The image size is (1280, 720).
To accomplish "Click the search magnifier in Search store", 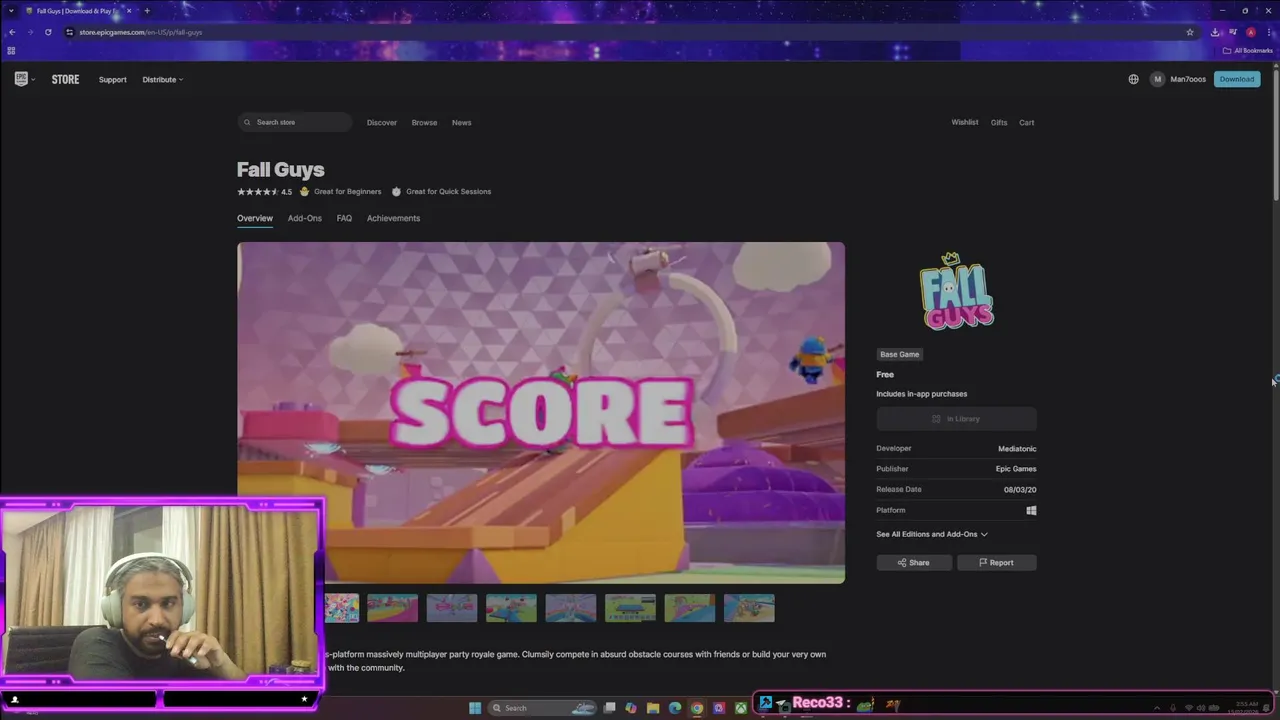I will pos(248,122).
